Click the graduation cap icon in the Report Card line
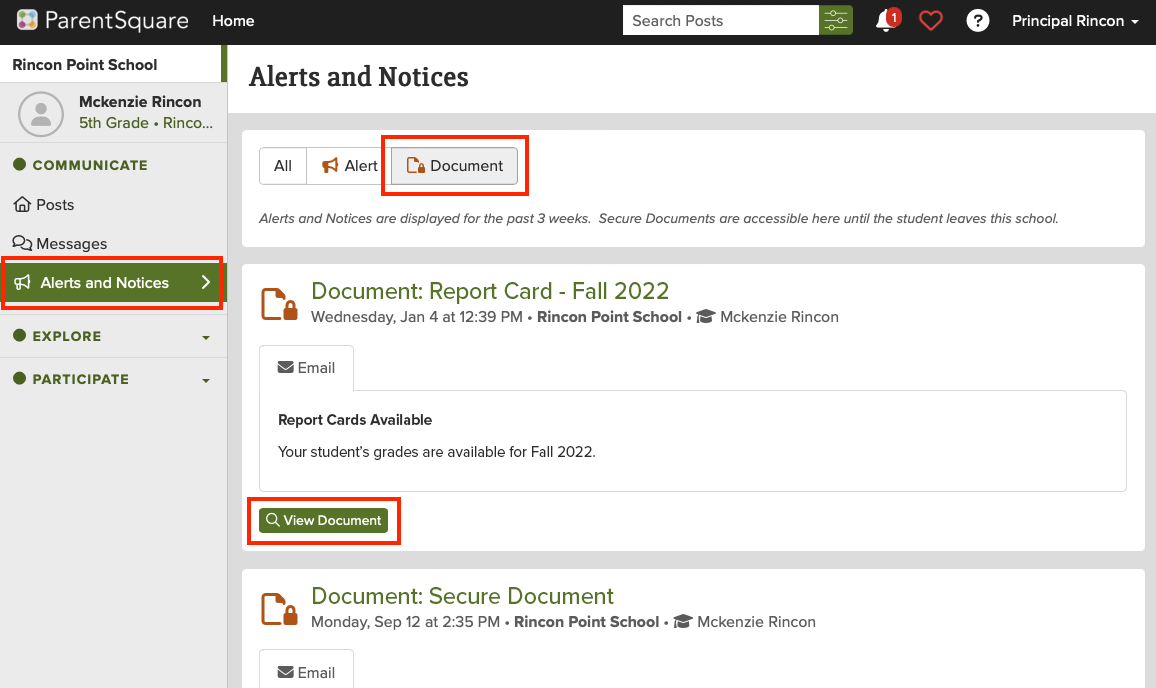The image size is (1156, 688). [x=706, y=317]
